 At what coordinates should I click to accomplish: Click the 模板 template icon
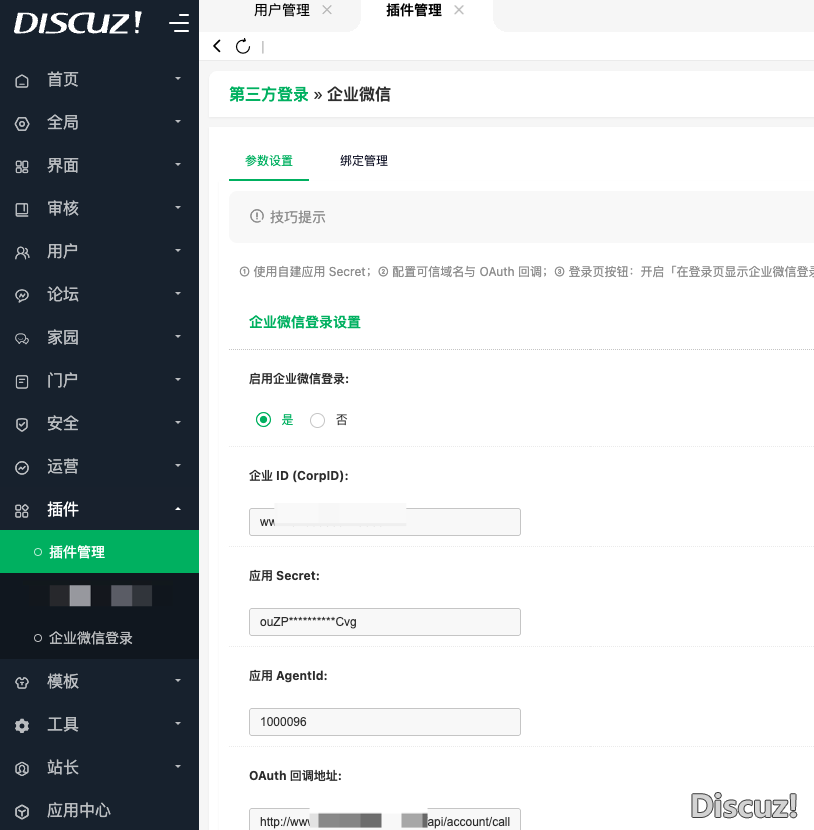22,682
